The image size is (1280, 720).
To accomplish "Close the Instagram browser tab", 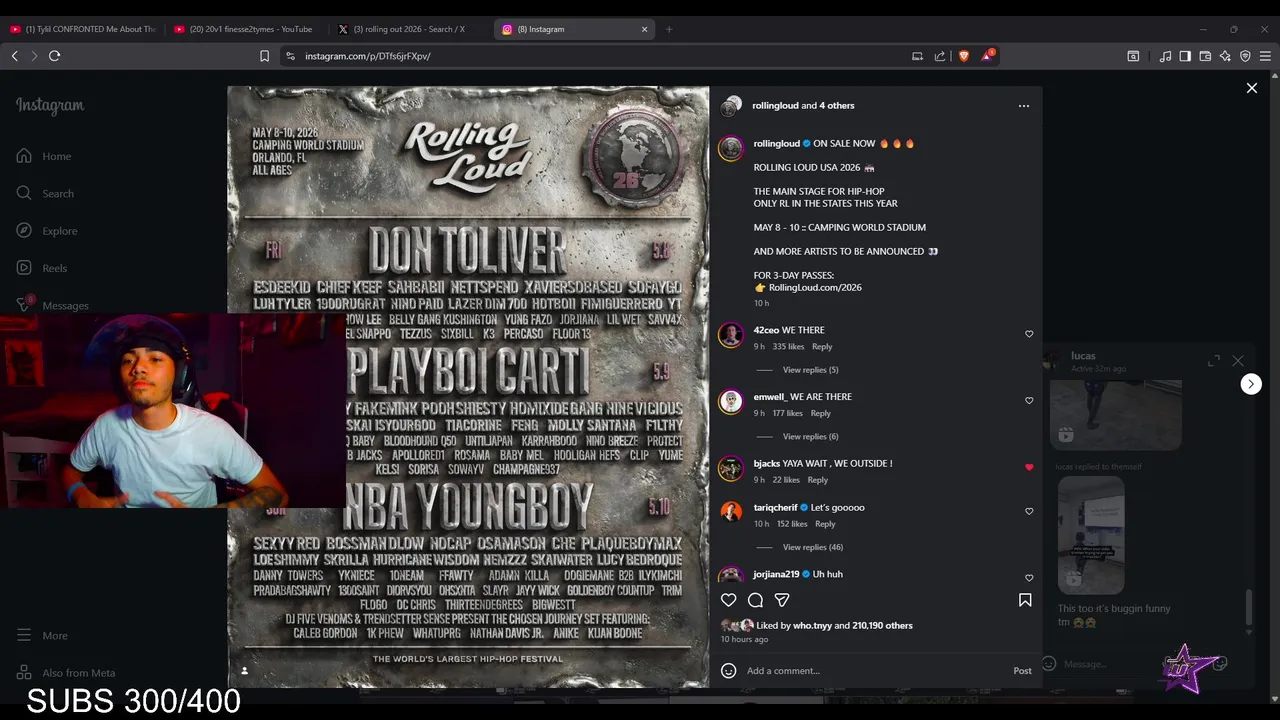I will coord(644,29).
